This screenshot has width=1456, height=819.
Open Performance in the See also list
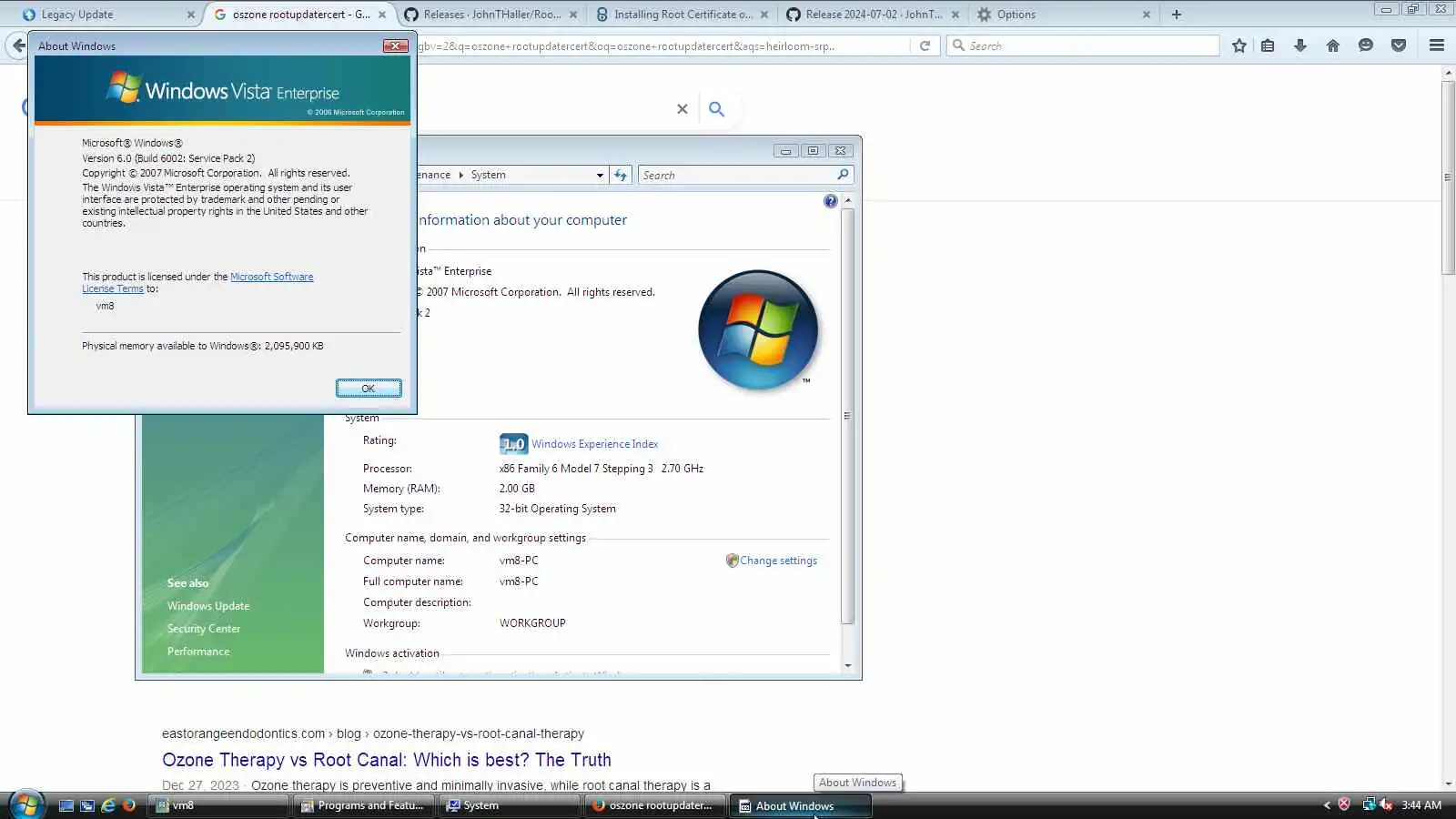click(198, 652)
